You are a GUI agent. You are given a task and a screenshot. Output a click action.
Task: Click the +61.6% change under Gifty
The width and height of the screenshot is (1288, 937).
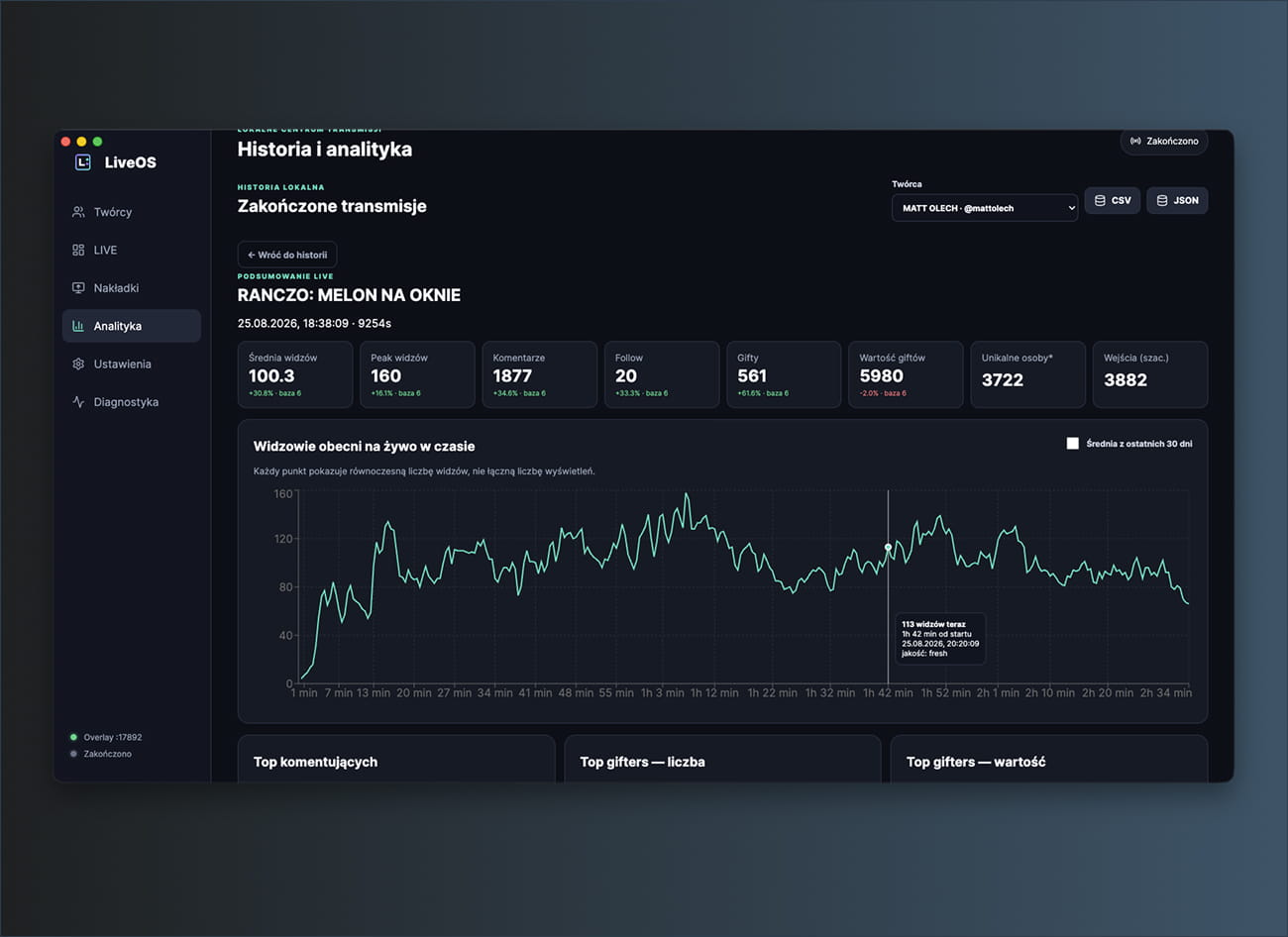click(763, 393)
